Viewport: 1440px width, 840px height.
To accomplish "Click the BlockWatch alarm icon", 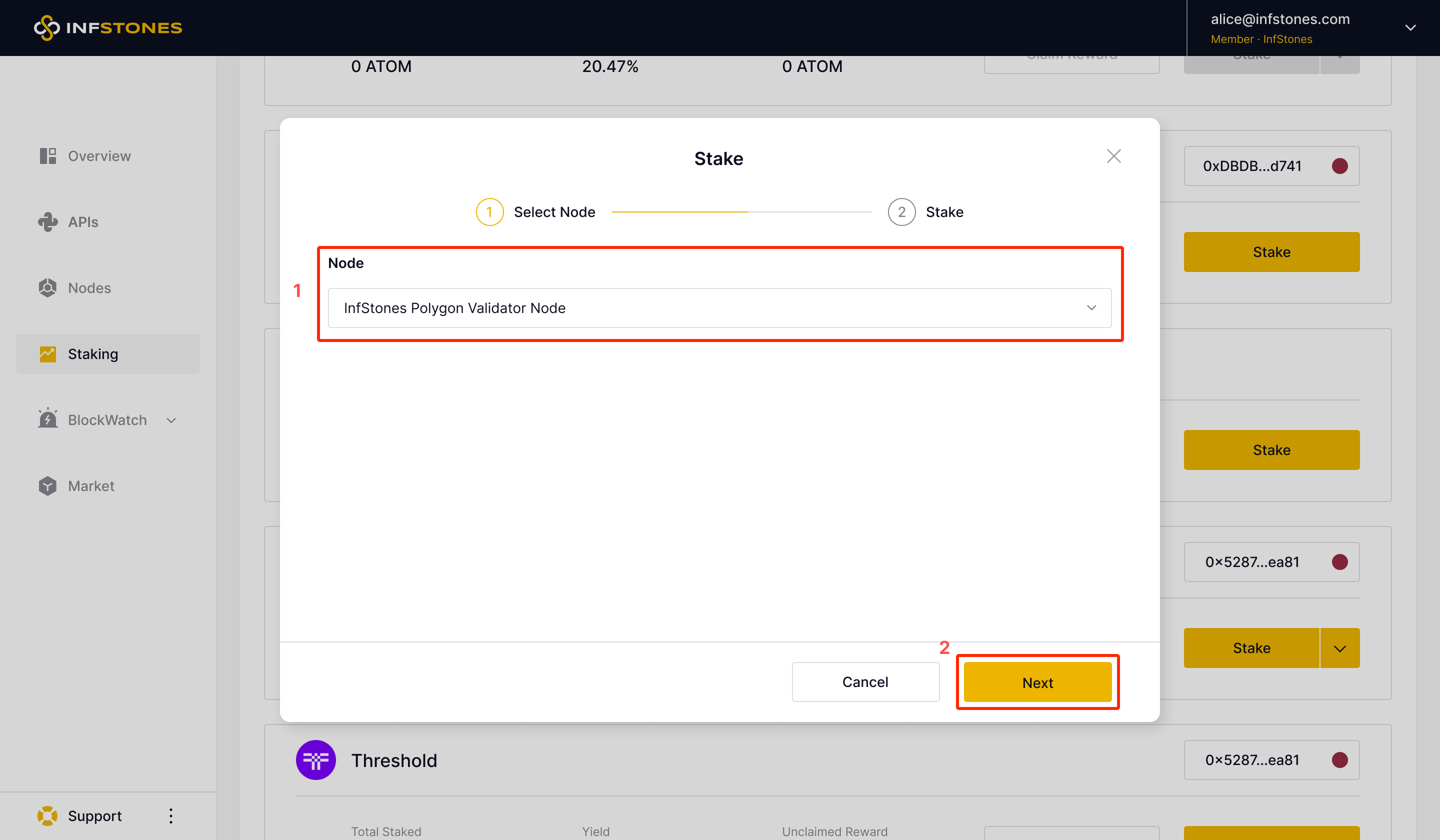I will click(48, 418).
